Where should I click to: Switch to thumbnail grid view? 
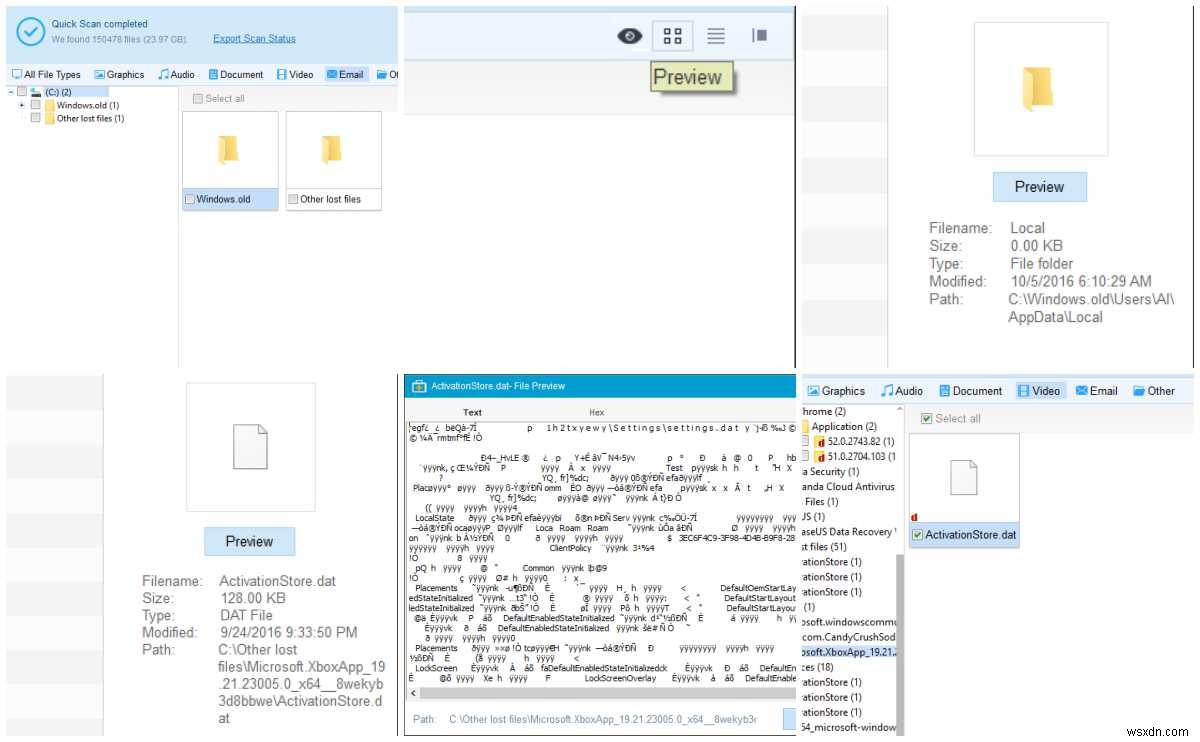[672, 34]
